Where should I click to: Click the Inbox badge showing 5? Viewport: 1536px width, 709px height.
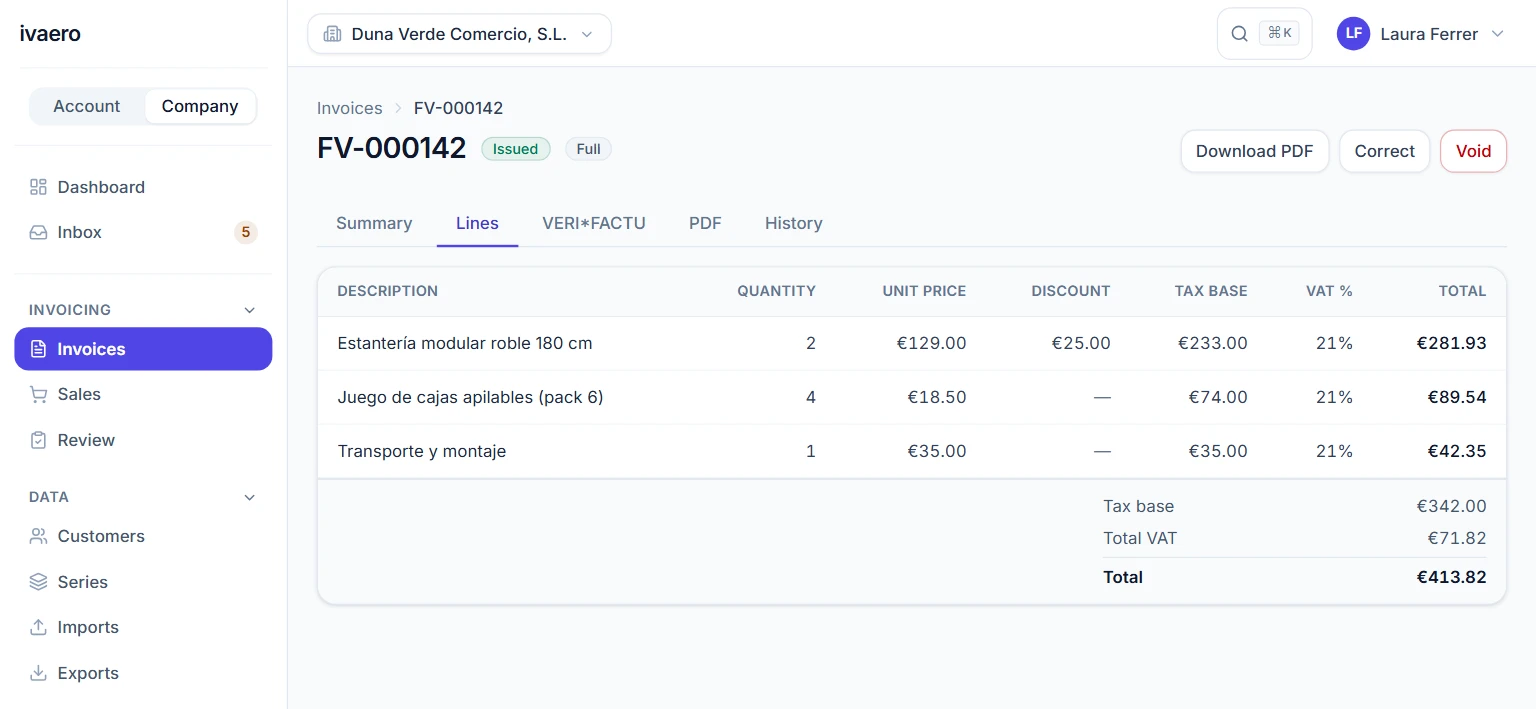coord(245,232)
